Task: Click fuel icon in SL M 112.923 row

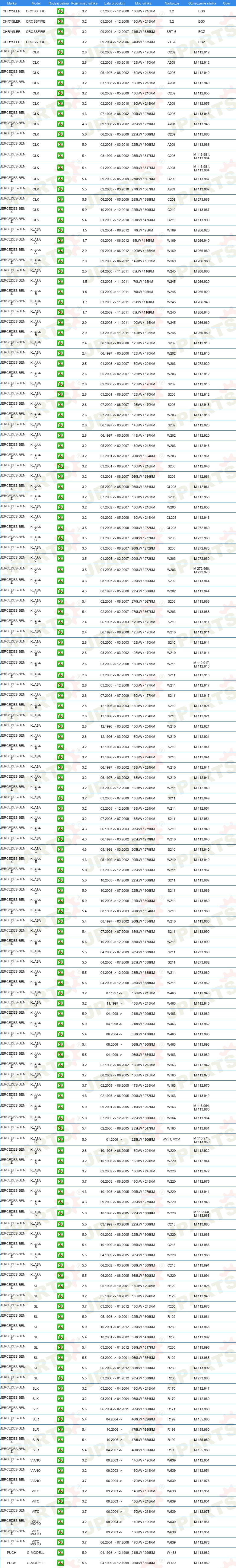Action: tap(60, 1286)
